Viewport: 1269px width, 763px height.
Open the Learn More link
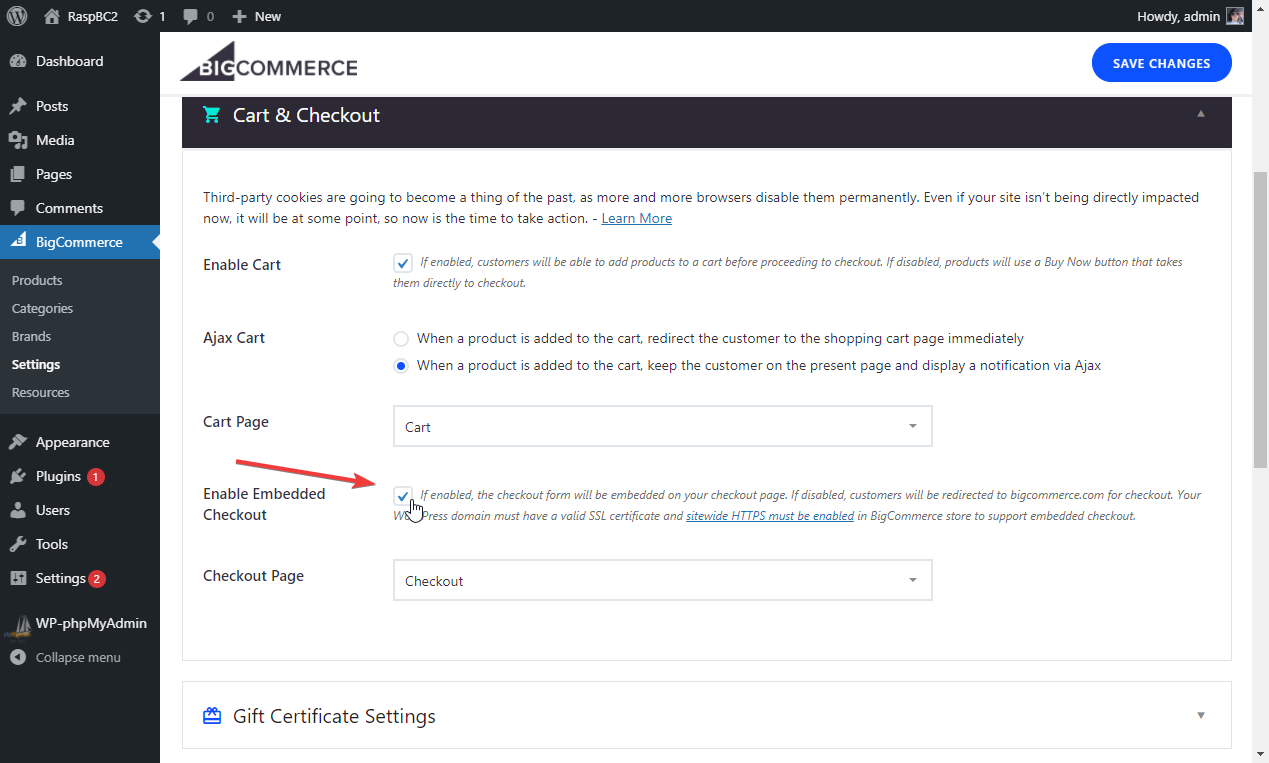click(636, 218)
